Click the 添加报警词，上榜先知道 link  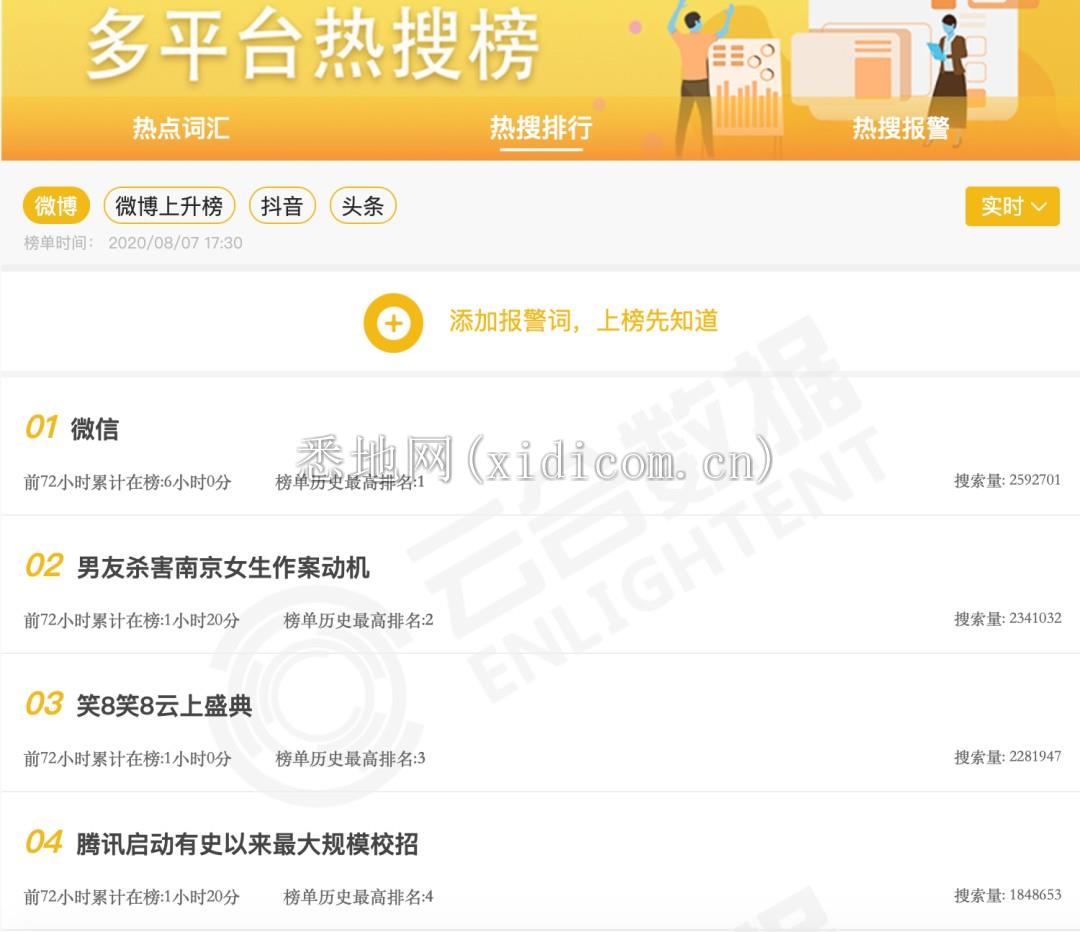(x=583, y=321)
